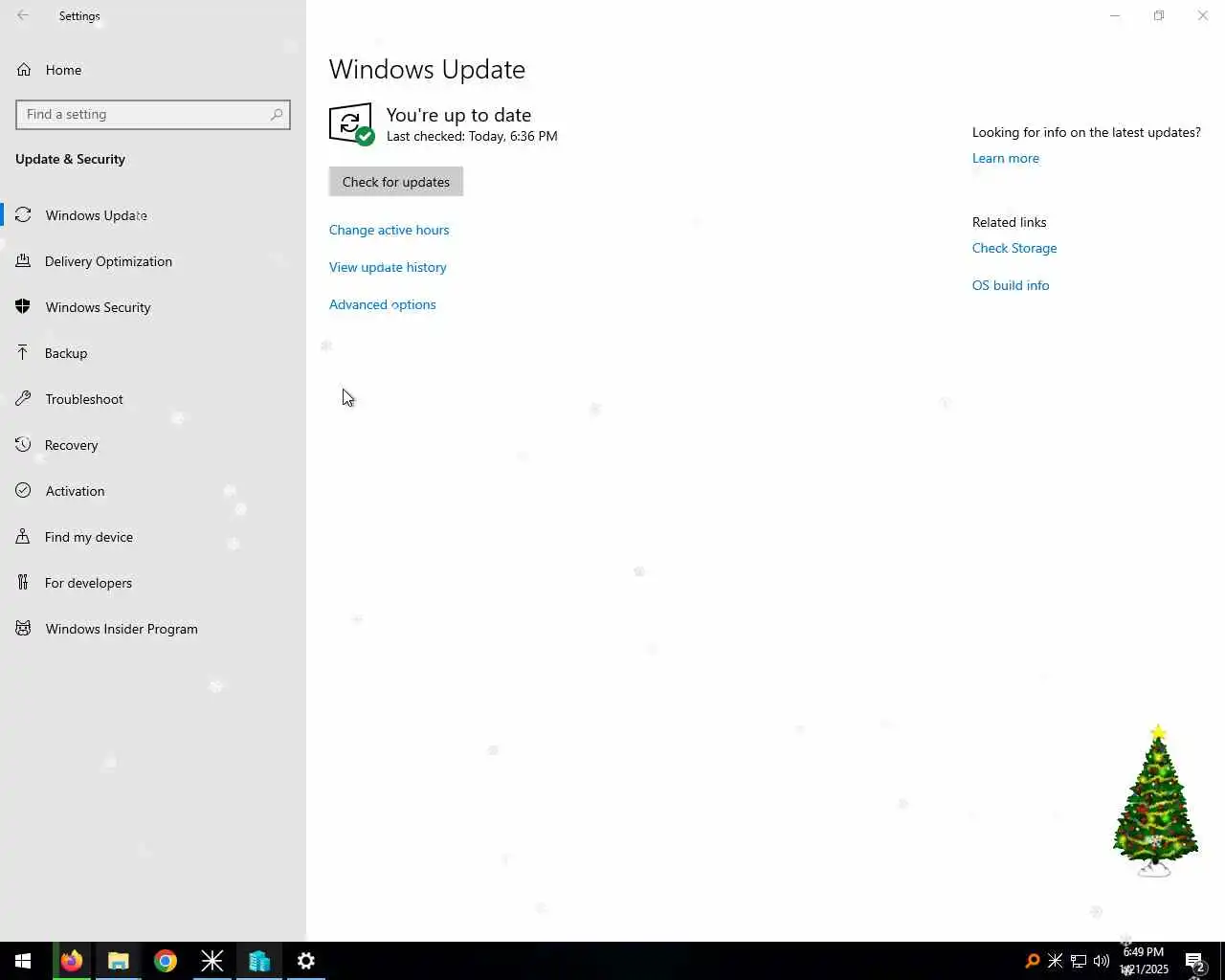Open Firefox from the taskbar
Screen dimensions: 1225x980
click(72, 961)
